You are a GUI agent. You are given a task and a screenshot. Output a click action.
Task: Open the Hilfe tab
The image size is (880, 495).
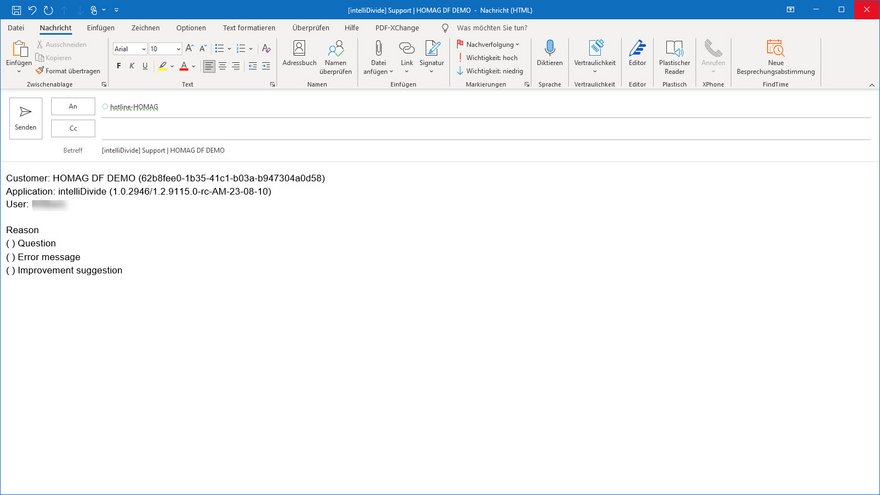point(351,28)
